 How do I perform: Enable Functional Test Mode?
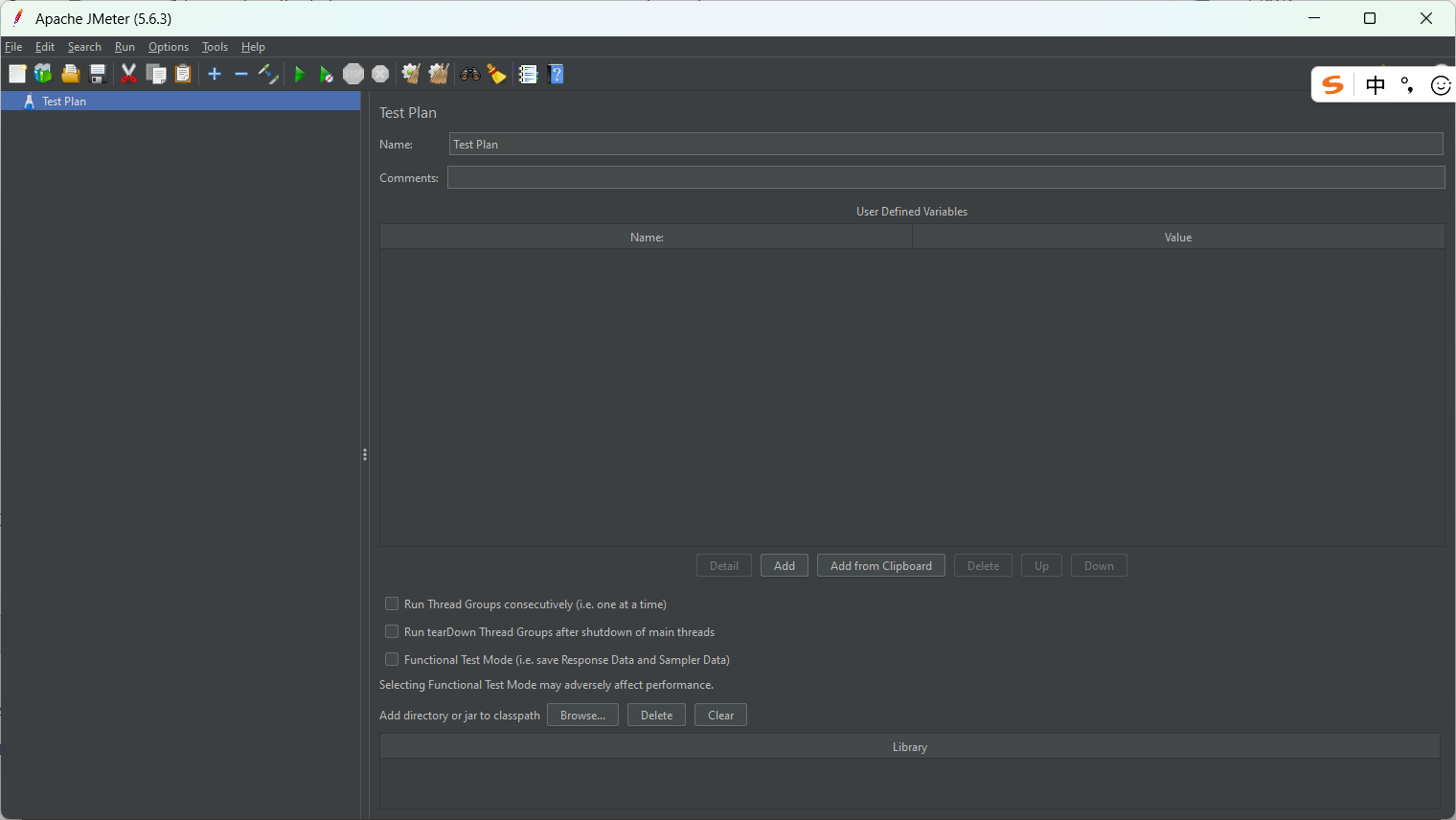coord(392,659)
